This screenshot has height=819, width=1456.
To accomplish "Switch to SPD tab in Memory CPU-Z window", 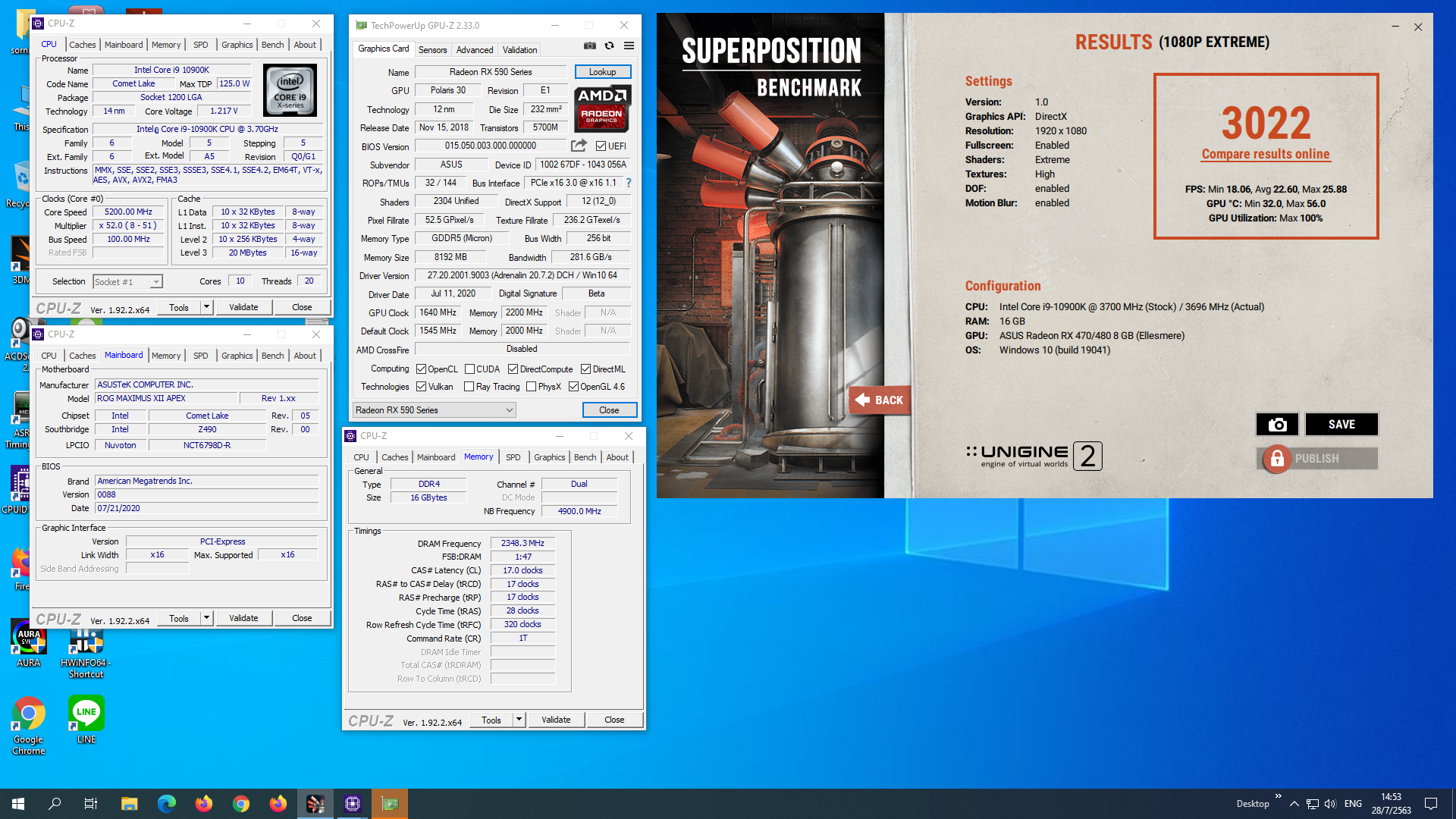I will pos(513,457).
